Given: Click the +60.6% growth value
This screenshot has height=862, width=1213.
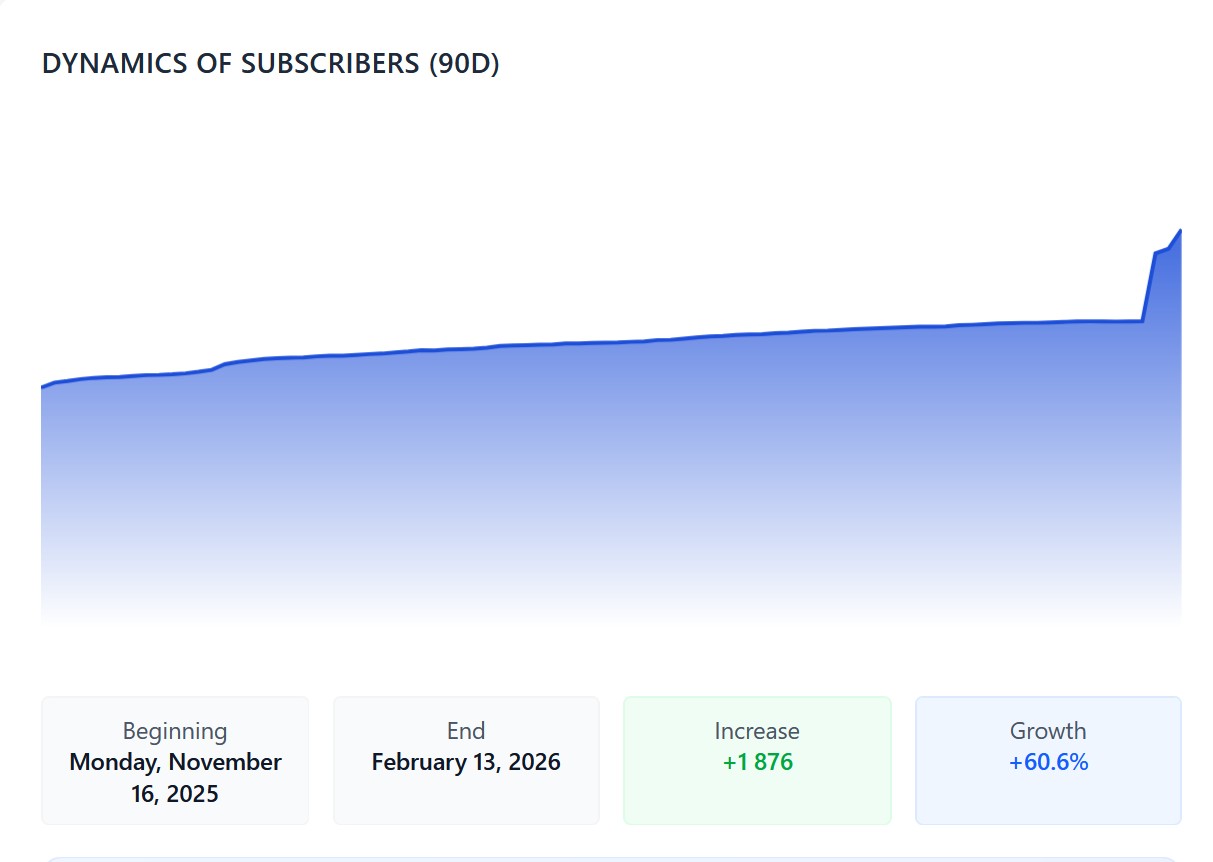Looking at the screenshot, I should point(1048,762).
